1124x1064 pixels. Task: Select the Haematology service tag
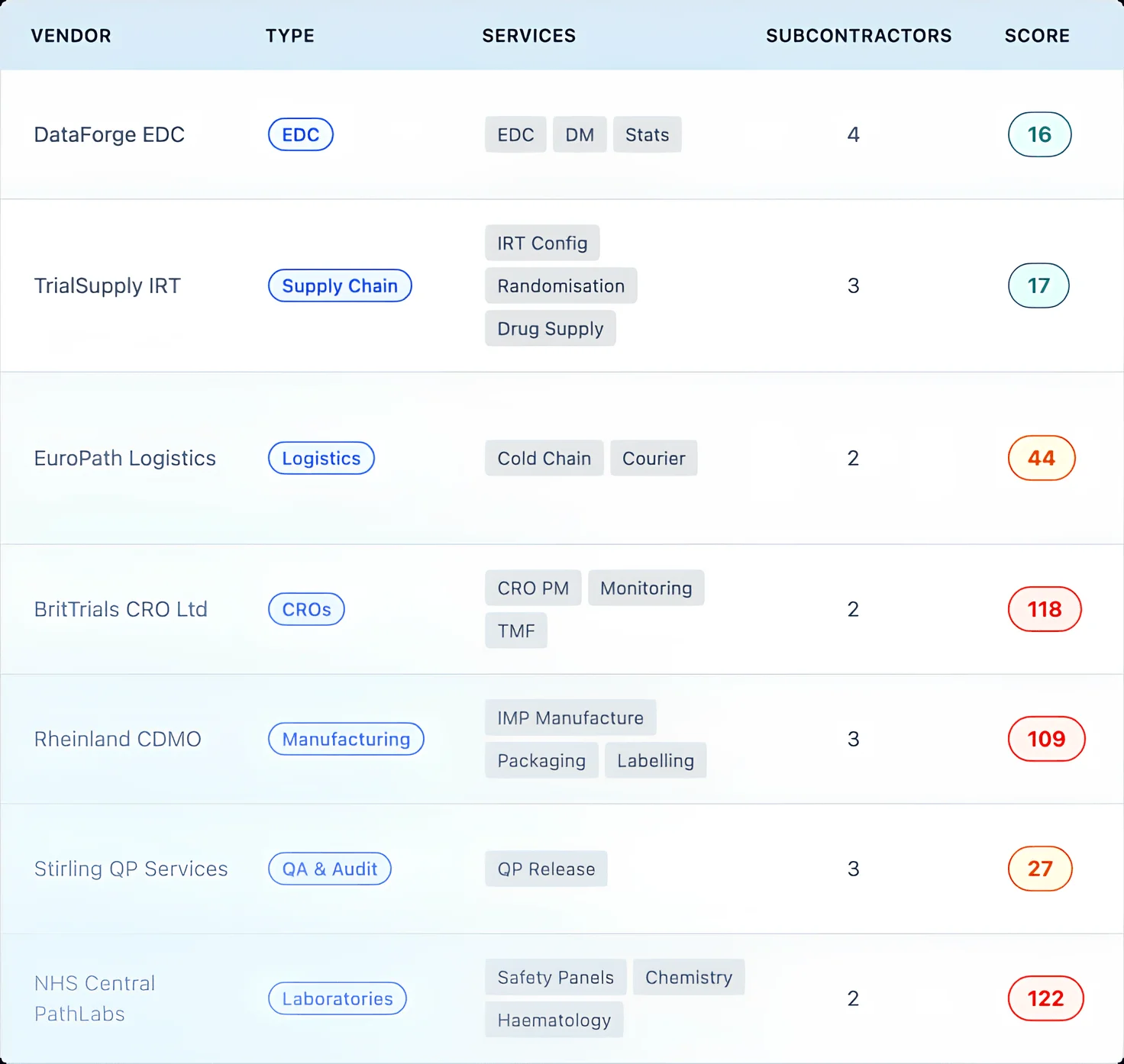[x=554, y=1020]
